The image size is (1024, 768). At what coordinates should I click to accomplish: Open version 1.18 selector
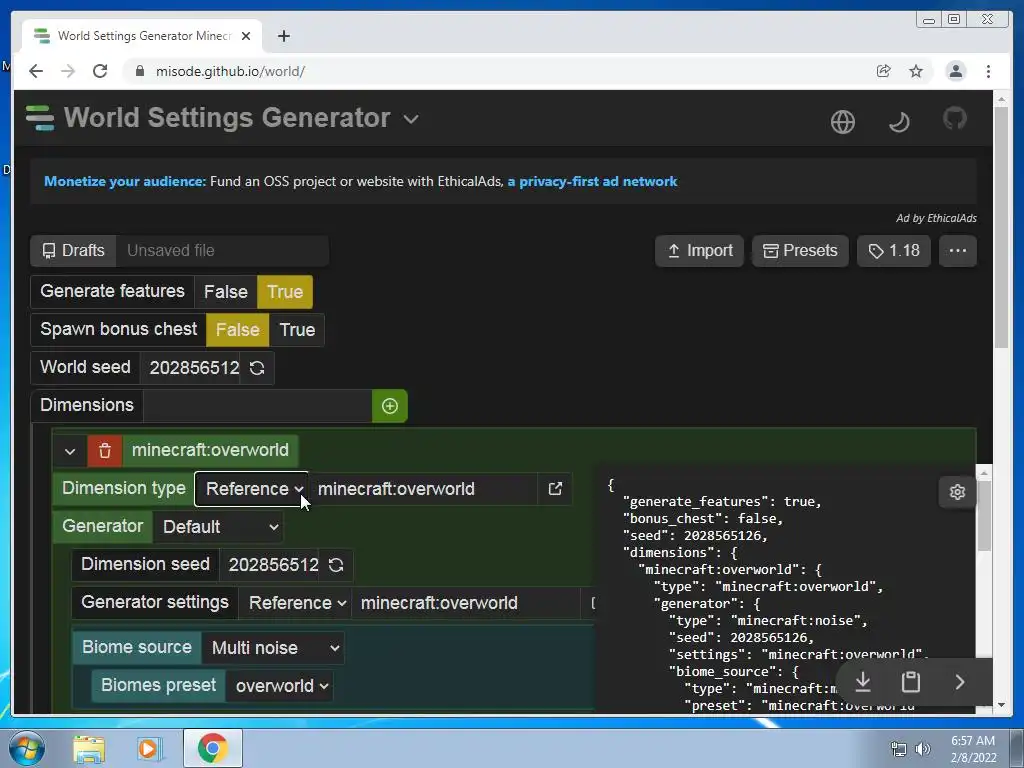coord(893,251)
